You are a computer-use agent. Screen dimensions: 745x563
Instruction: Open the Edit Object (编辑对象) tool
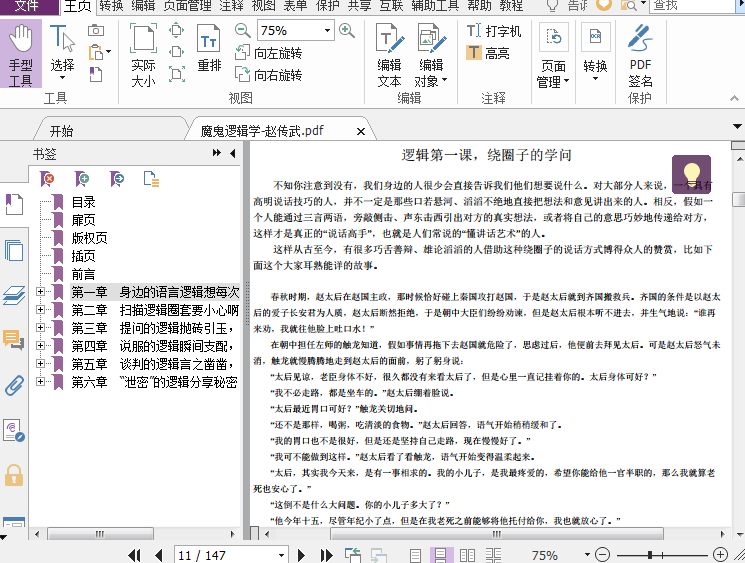point(430,55)
